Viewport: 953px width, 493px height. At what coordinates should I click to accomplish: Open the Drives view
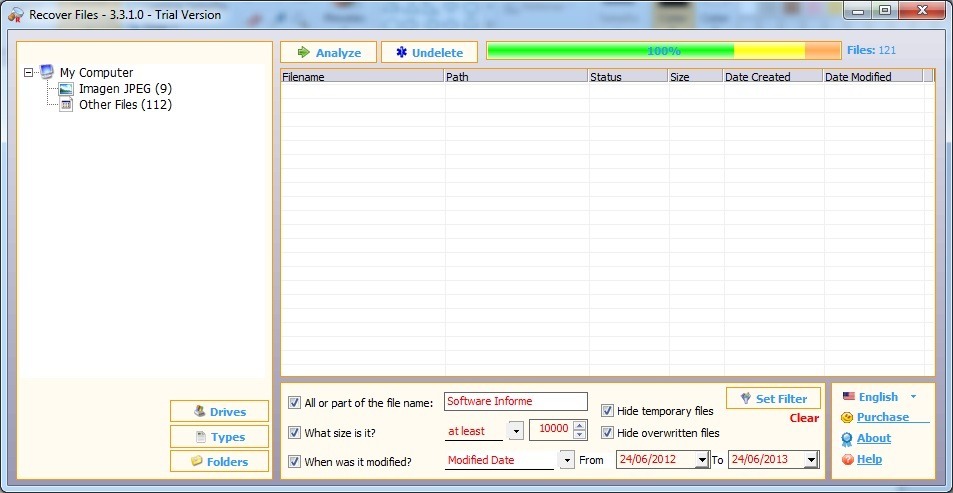(219, 412)
